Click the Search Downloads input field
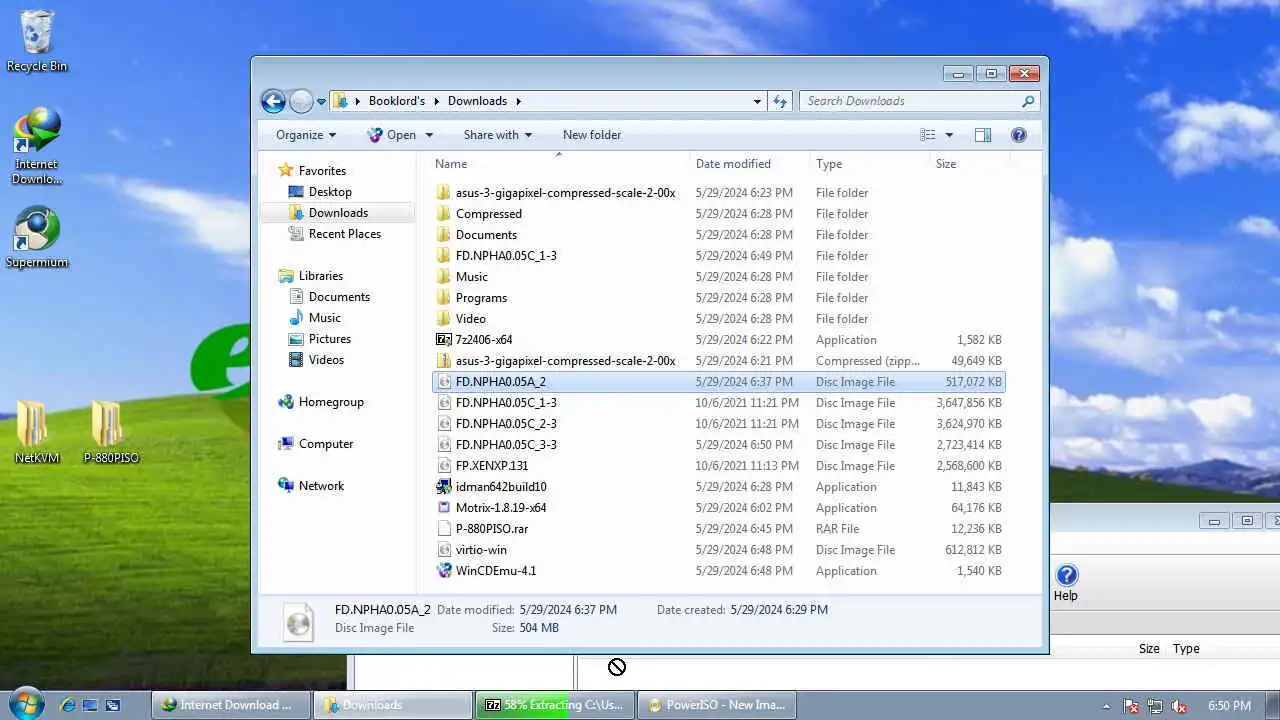Screen dimensions: 1280x720 (910, 101)
